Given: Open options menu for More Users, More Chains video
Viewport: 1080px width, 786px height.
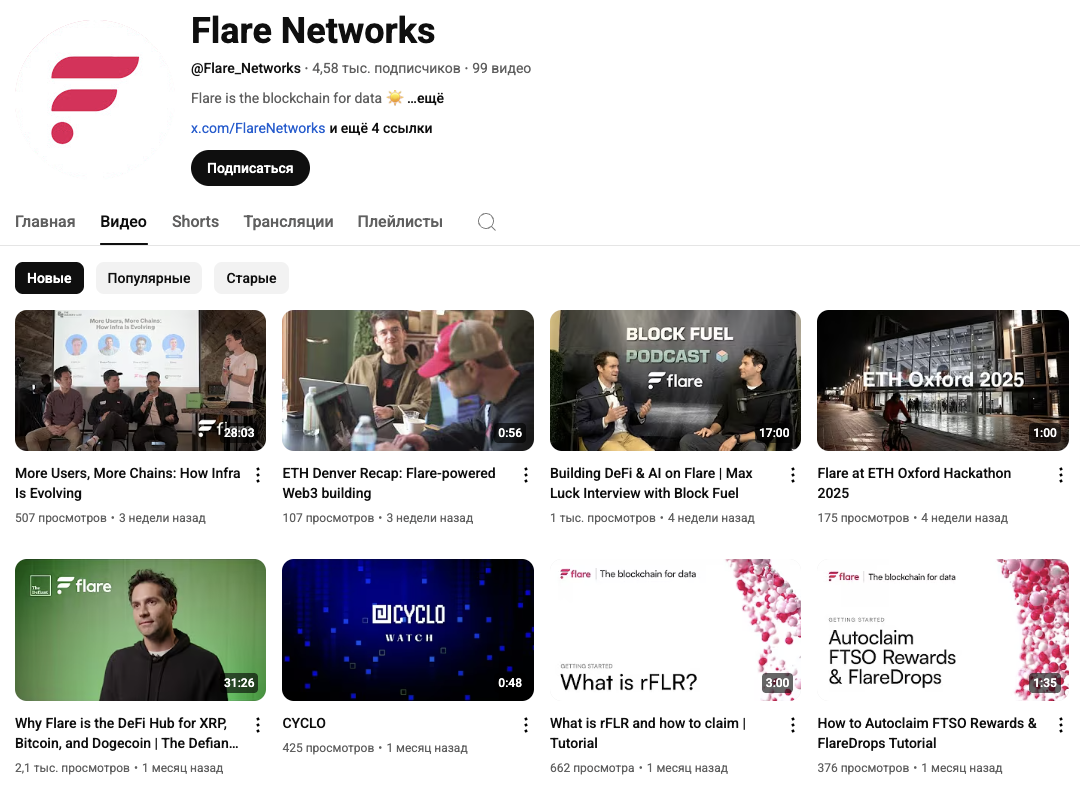Looking at the screenshot, I should pos(258,475).
